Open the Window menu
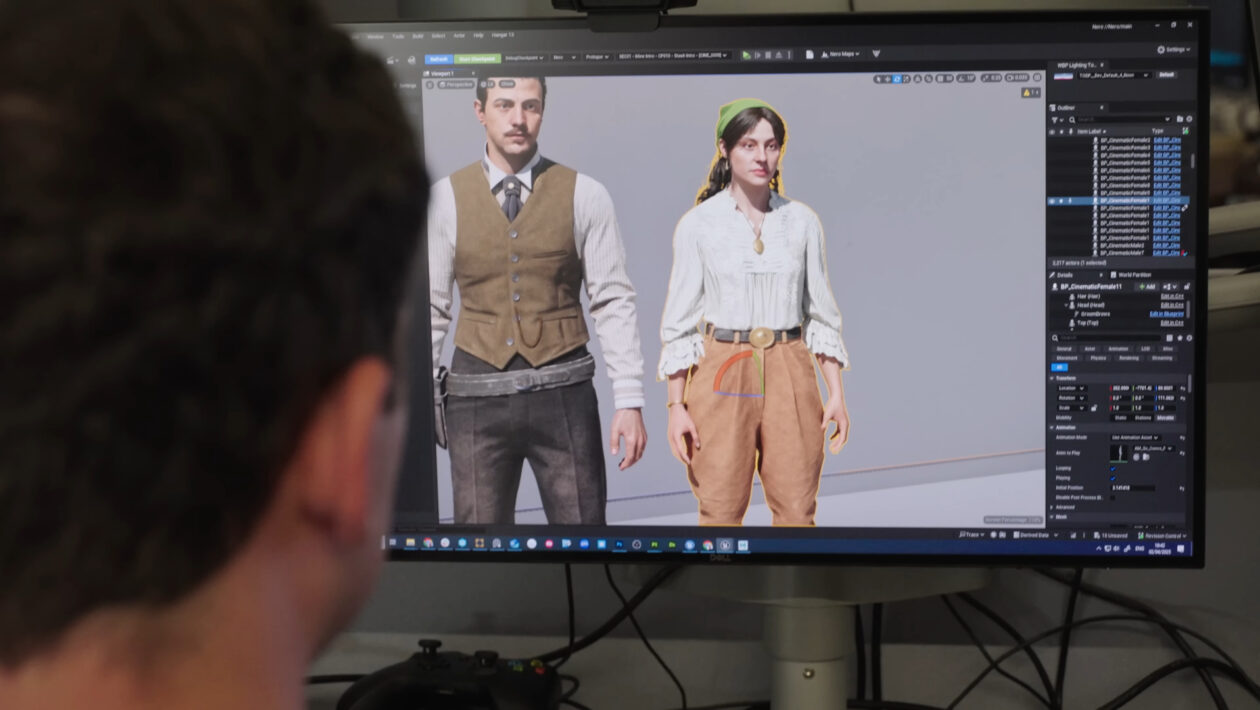This screenshot has height=710, width=1260. [x=376, y=36]
